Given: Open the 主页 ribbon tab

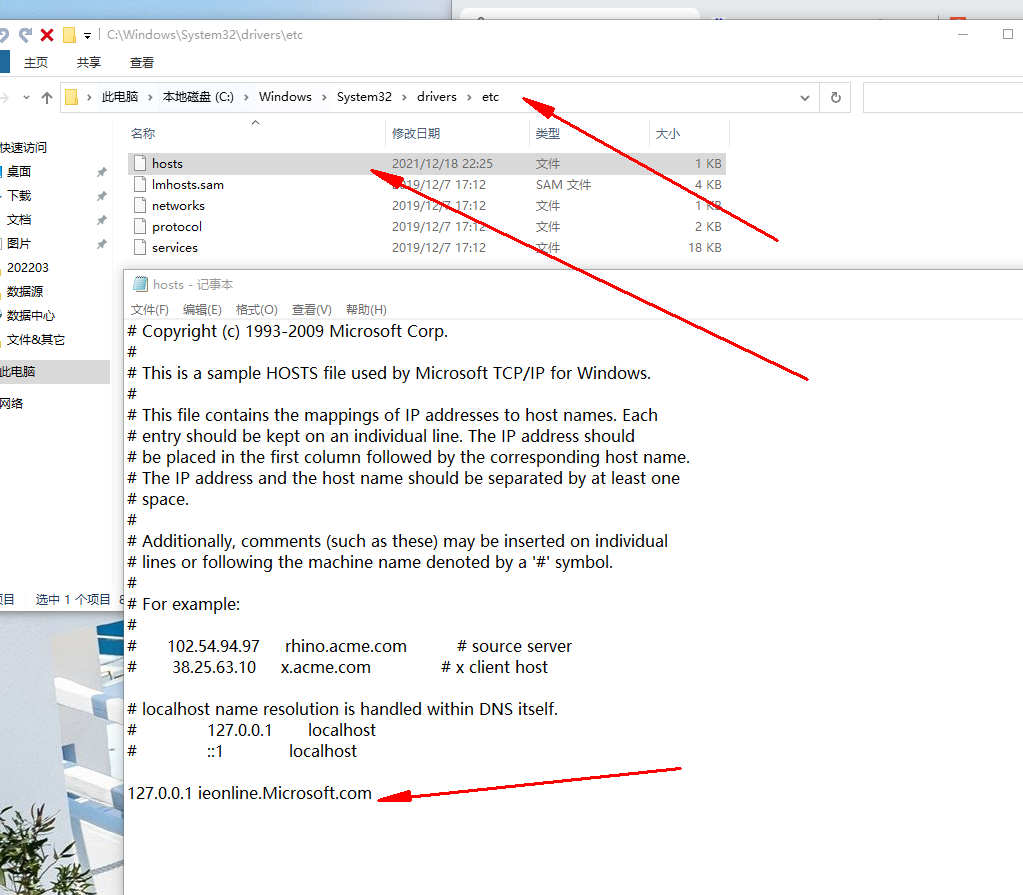Looking at the screenshot, I should pos(36,63).
